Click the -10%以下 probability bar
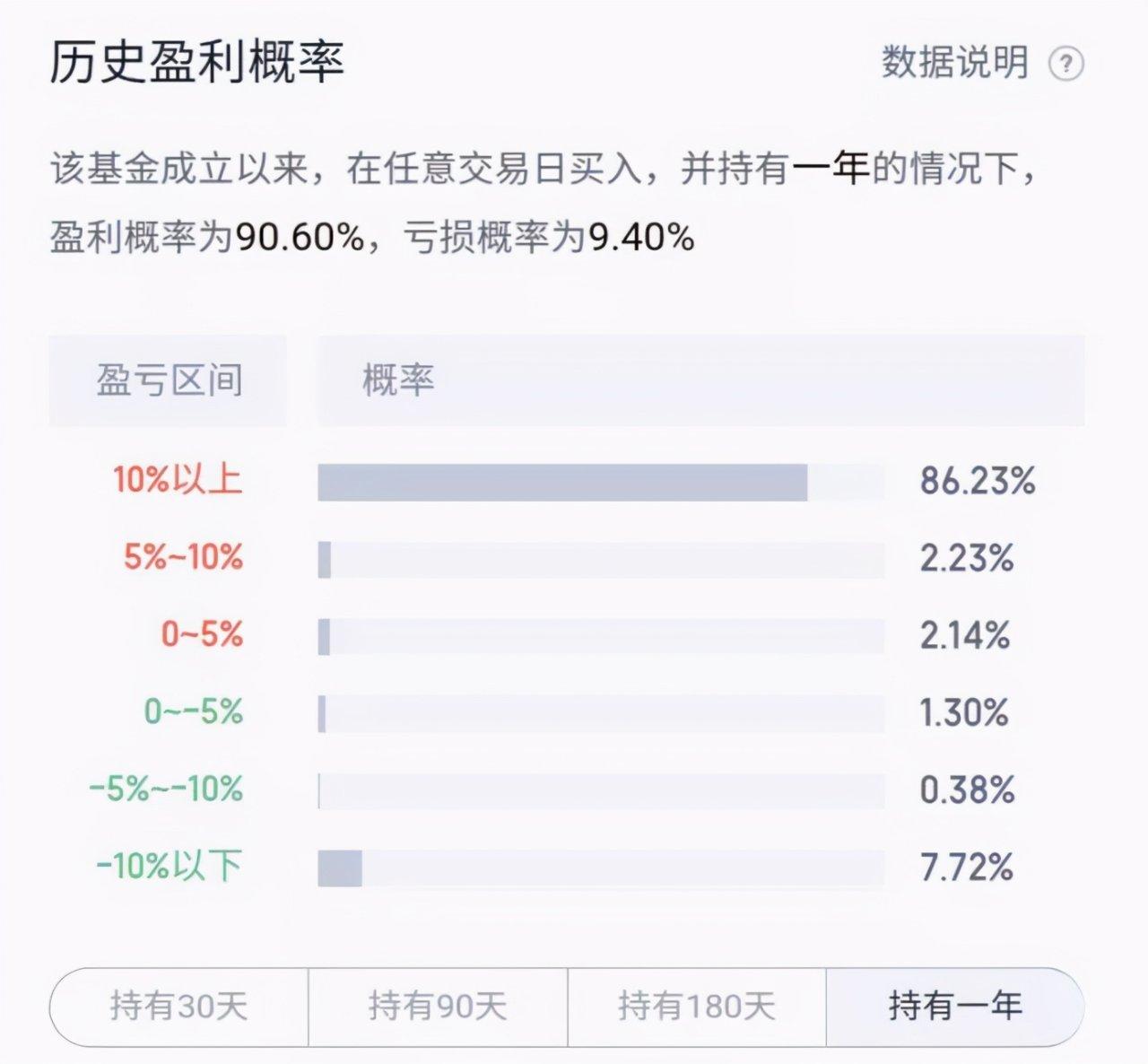 coord(601,868)
